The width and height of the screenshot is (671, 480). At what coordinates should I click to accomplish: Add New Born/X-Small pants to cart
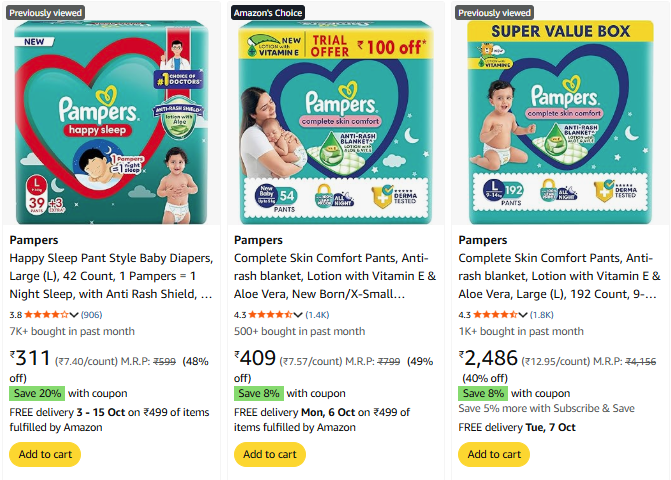[x=270, y=454]
